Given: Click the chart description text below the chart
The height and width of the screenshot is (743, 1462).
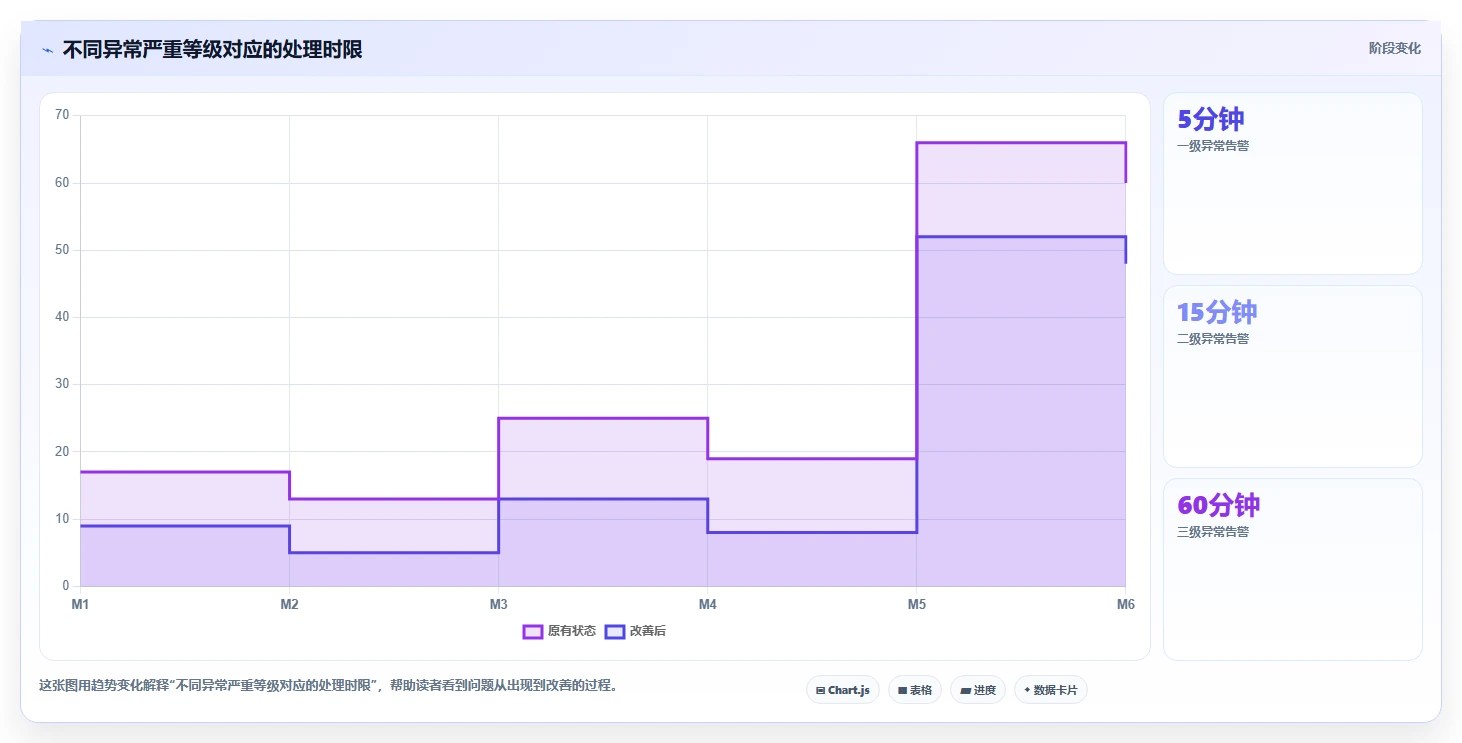Looking at the screenshot, I should [x=328, y=686].
